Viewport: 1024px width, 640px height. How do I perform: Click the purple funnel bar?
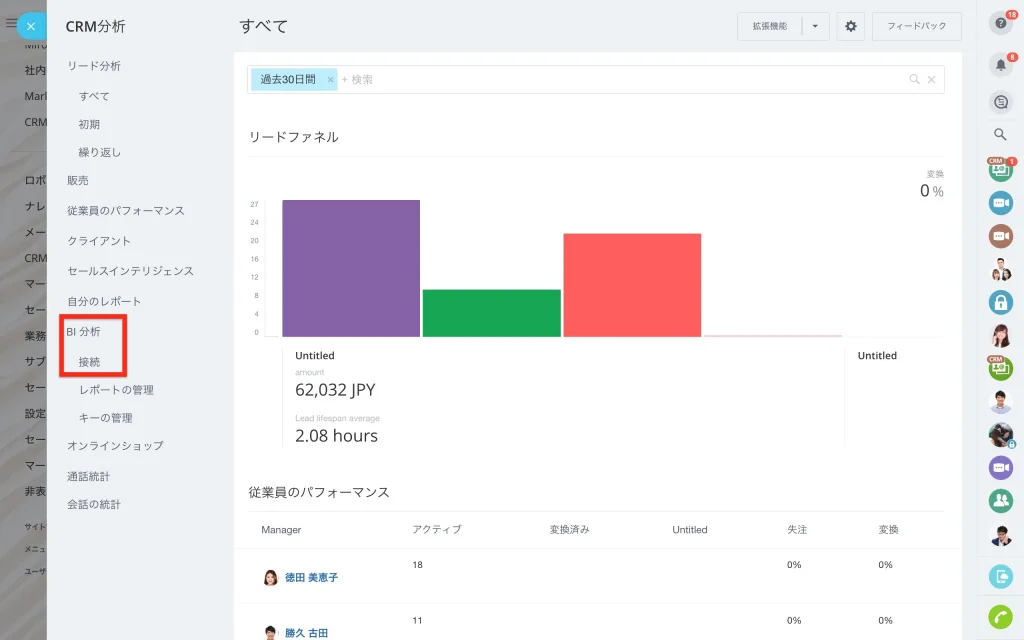click(x=351, y=268)
